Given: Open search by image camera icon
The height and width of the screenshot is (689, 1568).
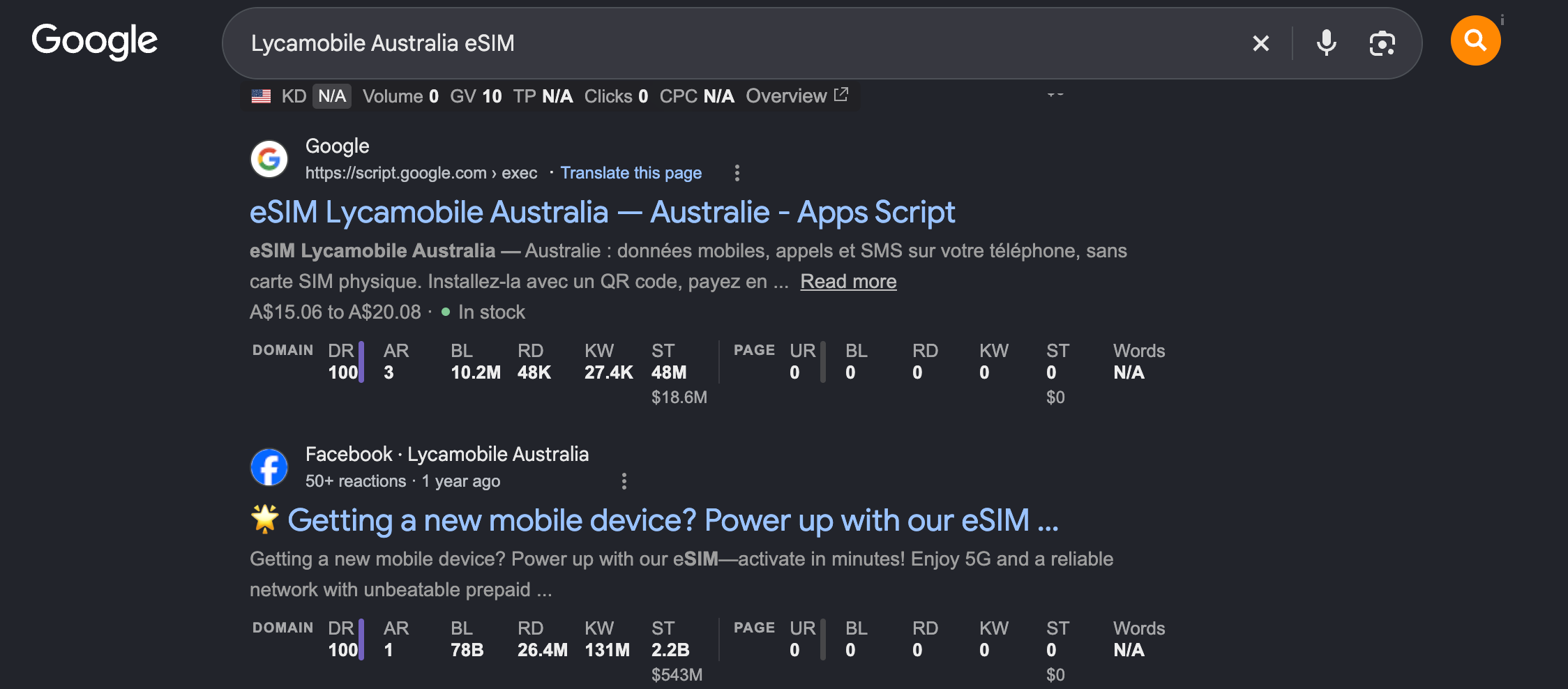Looking at the screenshot, I should pos(1382,43).
